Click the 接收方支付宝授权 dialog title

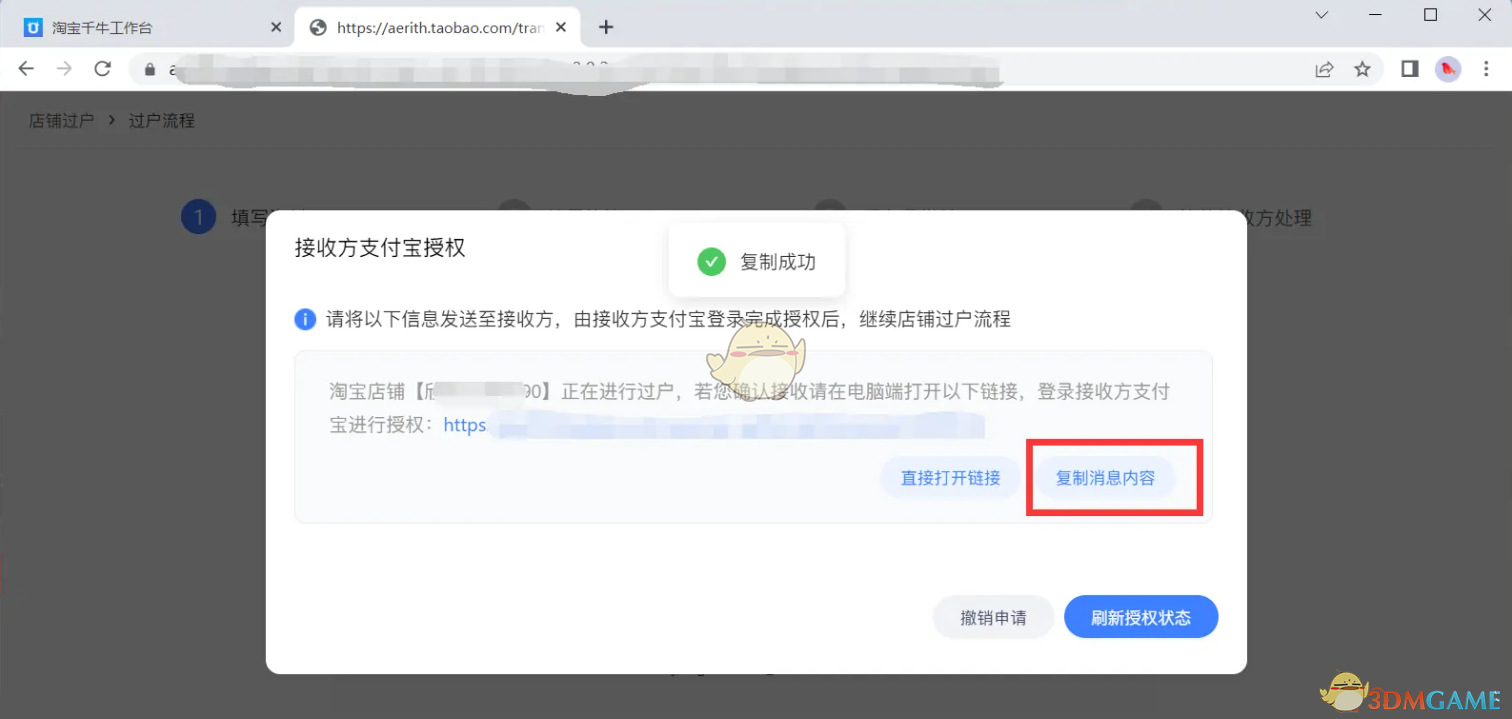pyautogui.click(x=380, y=248)
